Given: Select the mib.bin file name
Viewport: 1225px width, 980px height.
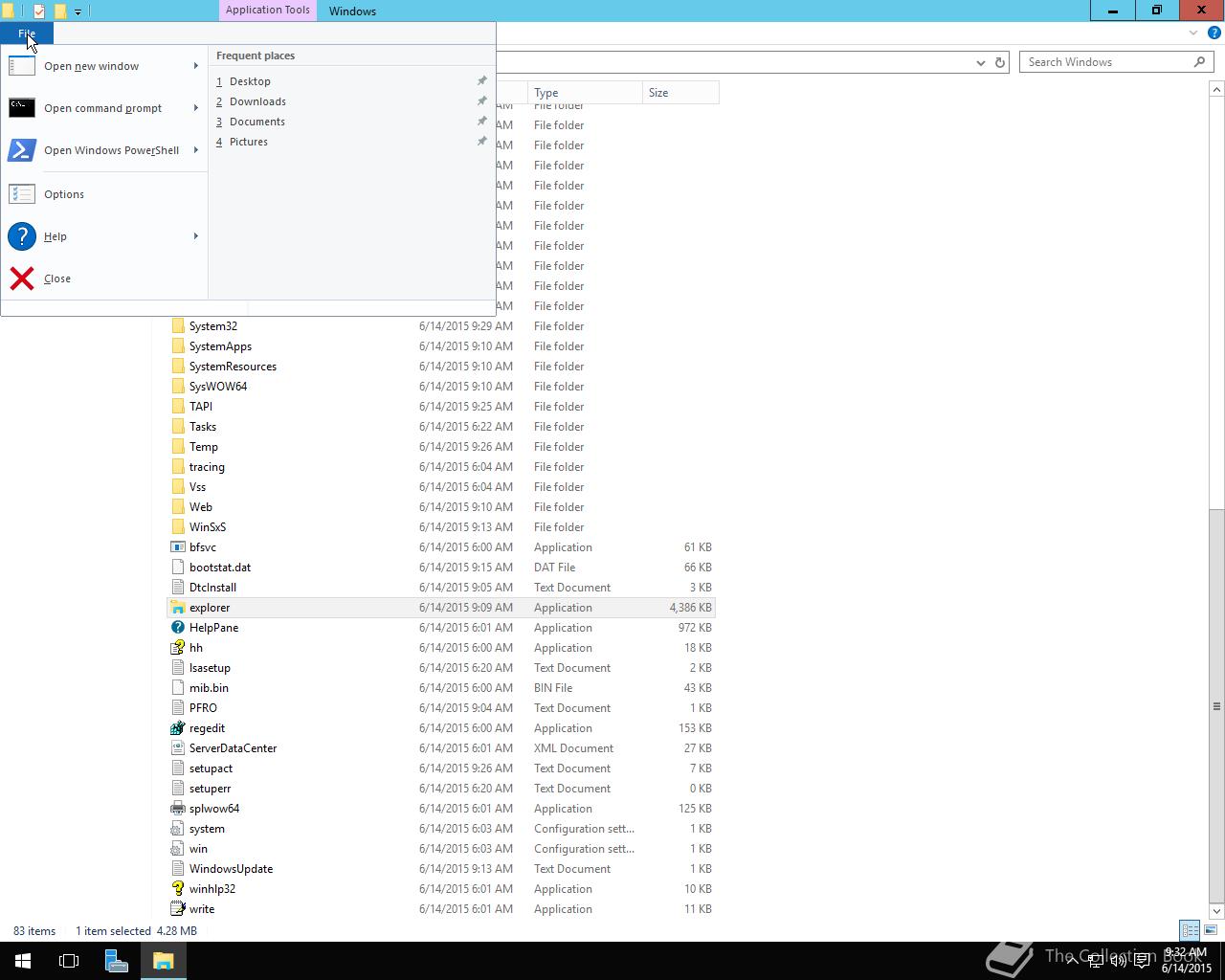Looking at the screenshot, I should 209,688.
